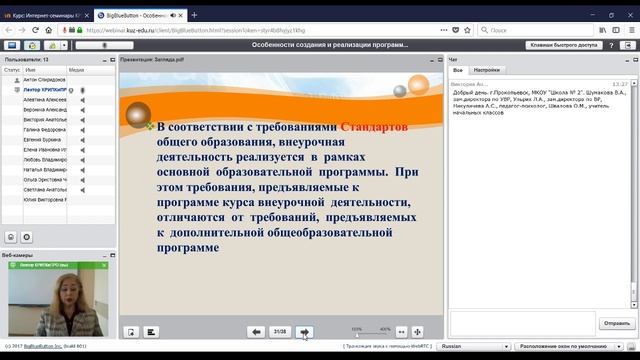Click the lecturer webcam video feed
This screenshot has height=360, width=640.
(x=58, y=302)
